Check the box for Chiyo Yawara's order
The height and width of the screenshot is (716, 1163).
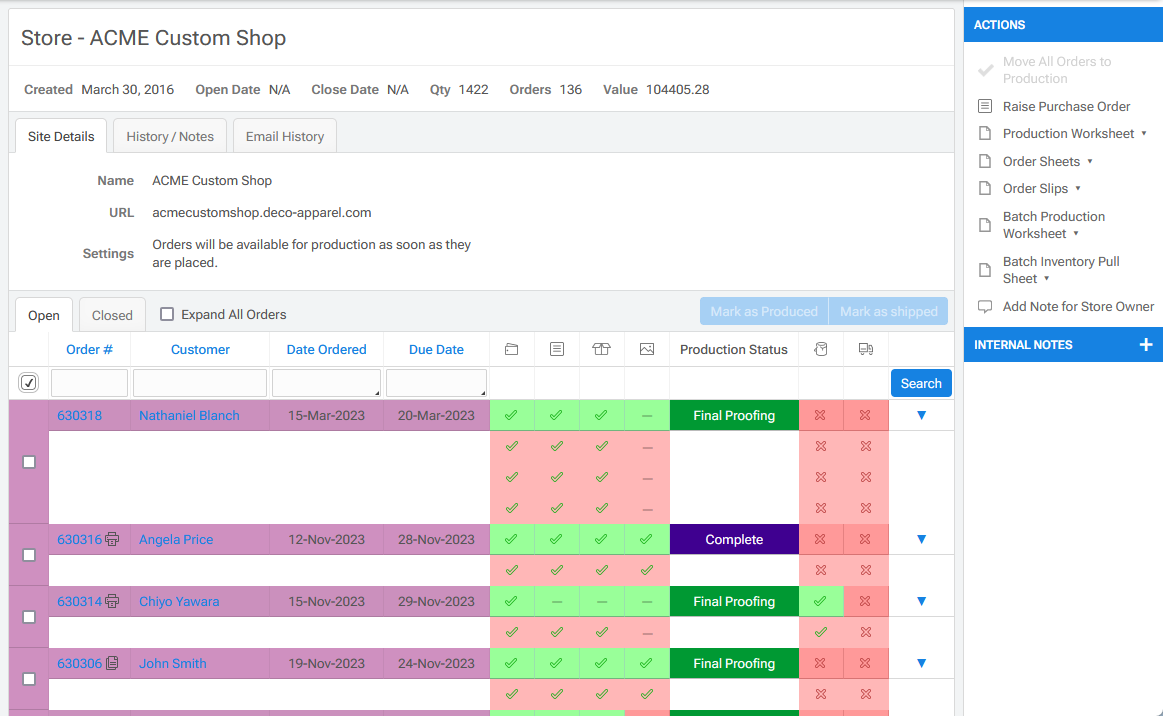[x=29, y=617]
